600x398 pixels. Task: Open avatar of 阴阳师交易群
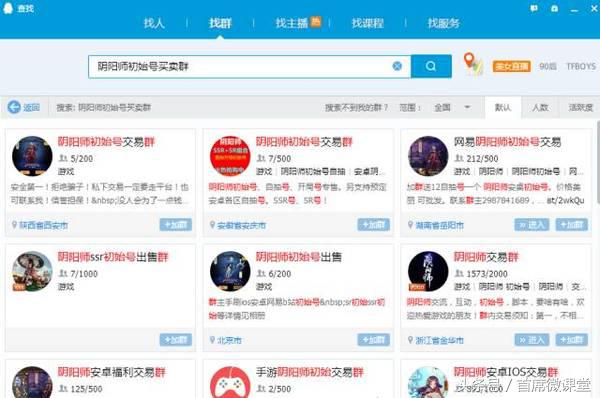pos(428,271)
